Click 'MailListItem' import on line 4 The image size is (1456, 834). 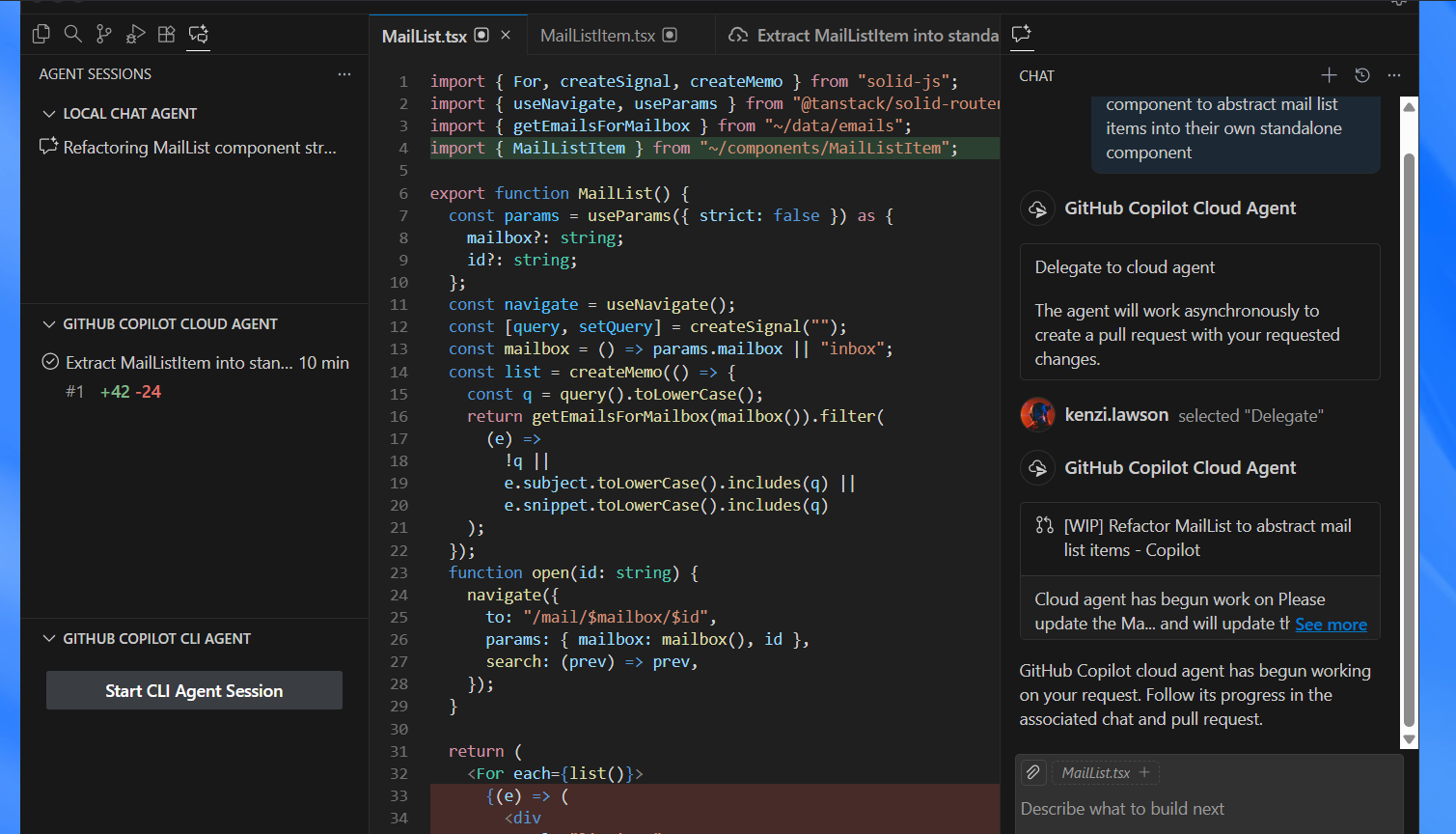pyautogui.click(x=569, y=148)
